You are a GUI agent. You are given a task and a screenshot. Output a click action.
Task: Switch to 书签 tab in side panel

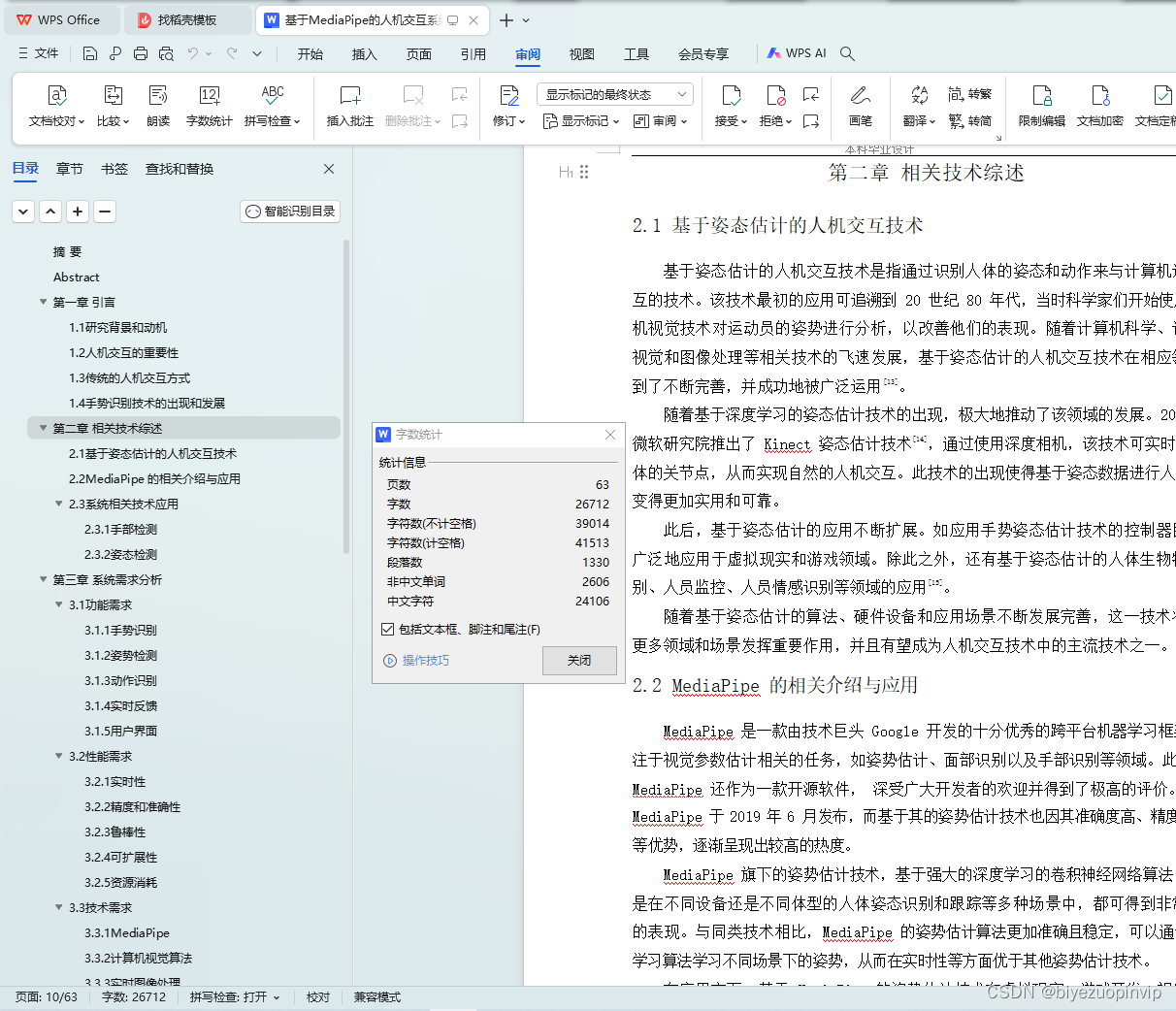point(114,169)
